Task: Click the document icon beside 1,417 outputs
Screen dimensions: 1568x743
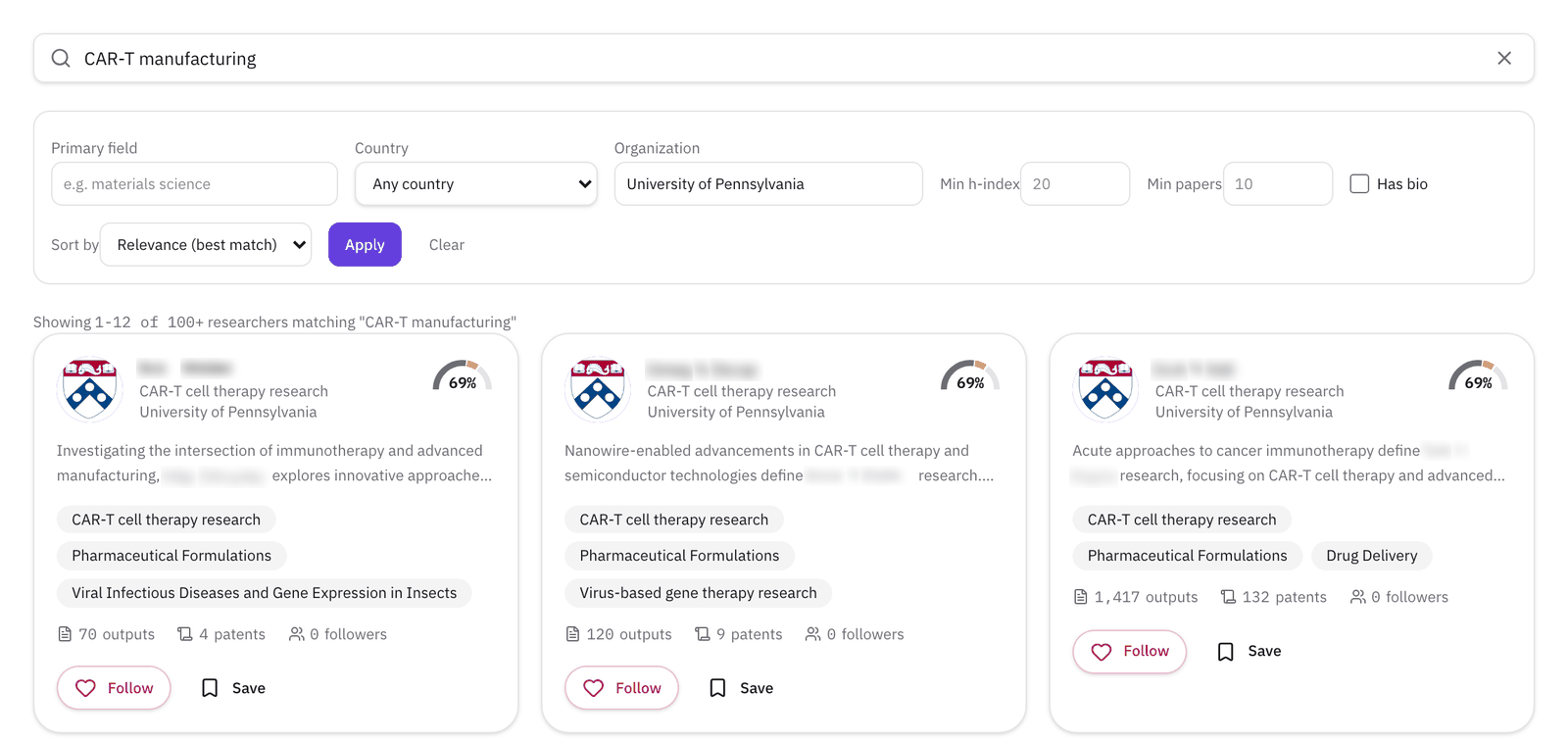Action: (x=1080, y=597)
